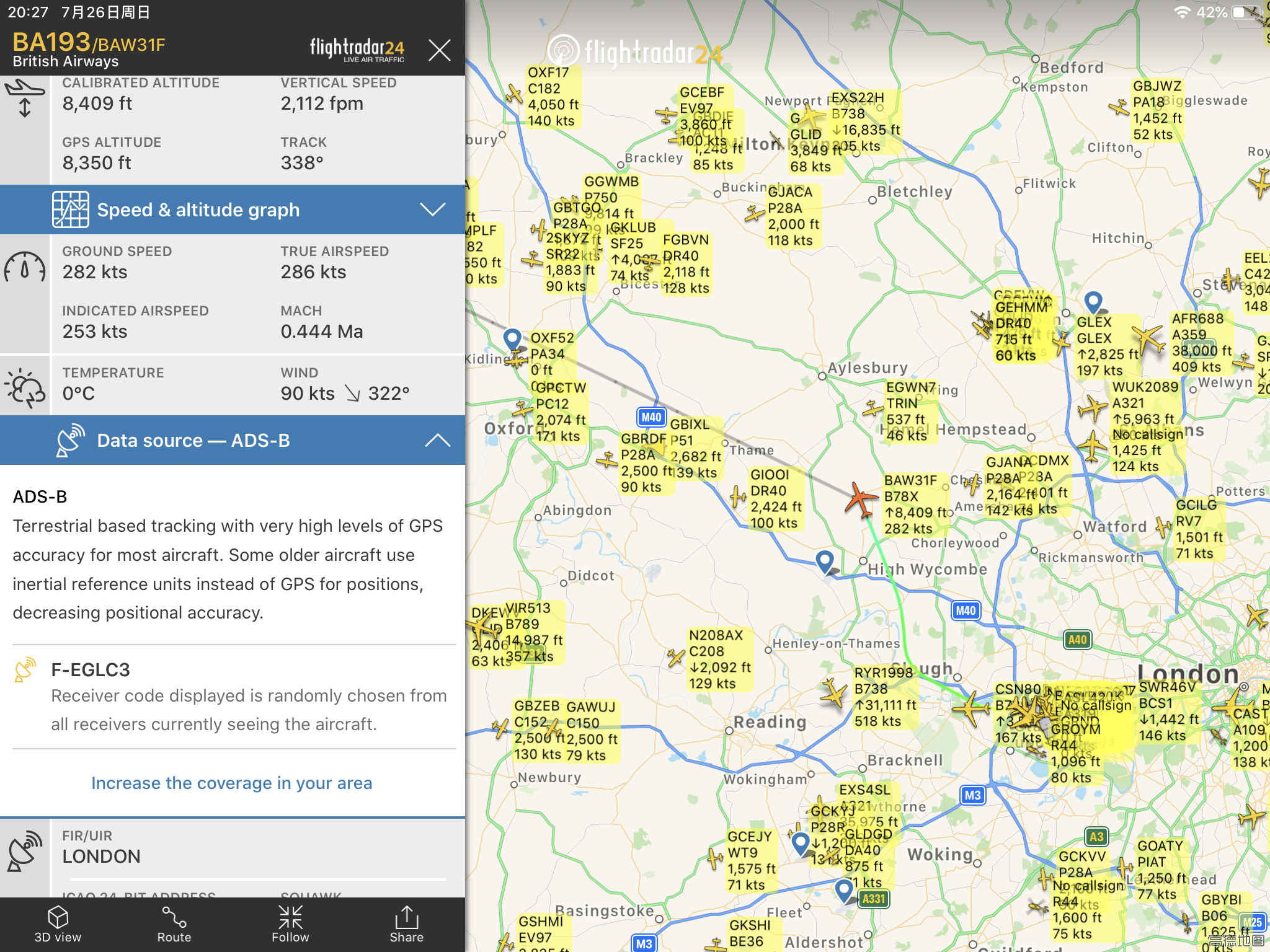
Task: Select the EGWN7 TRIN aircraft icon
Action: pyautogui.click(x=873, y=408)
